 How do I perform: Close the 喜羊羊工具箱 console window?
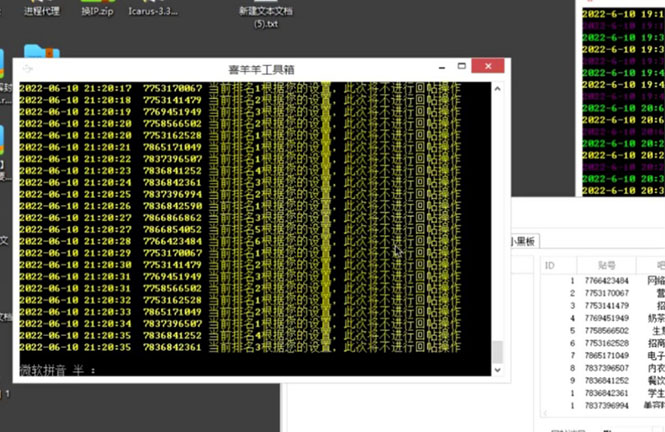pos(487,68)
